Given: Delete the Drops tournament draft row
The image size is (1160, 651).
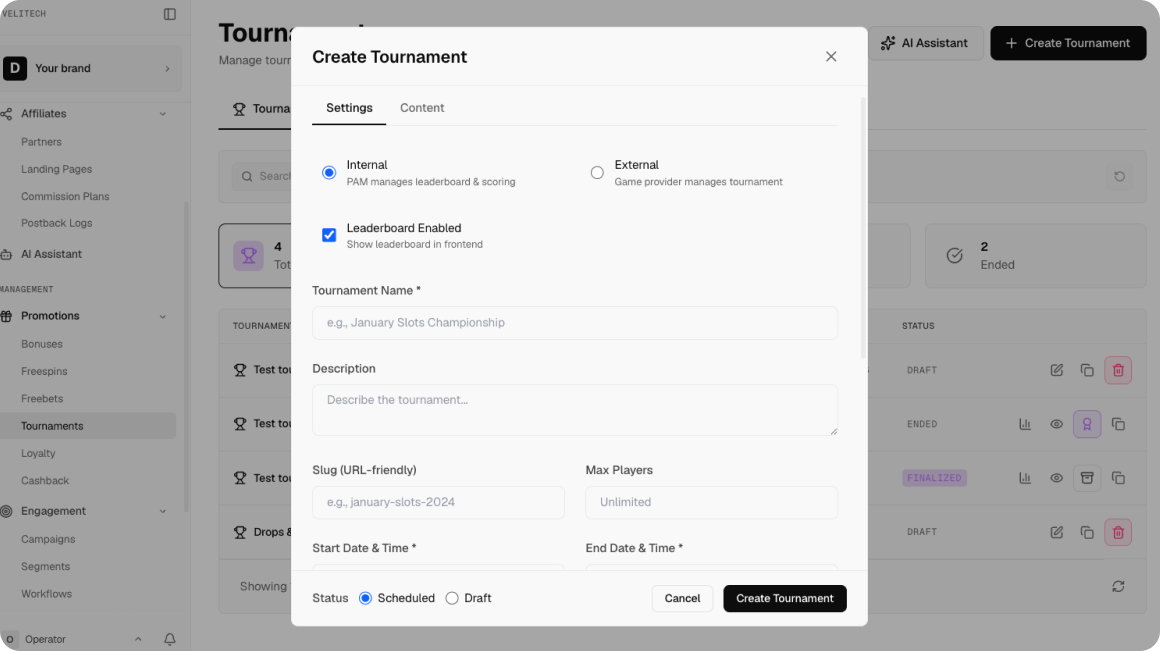Looking at the screenshot, I should point(1118,532).
